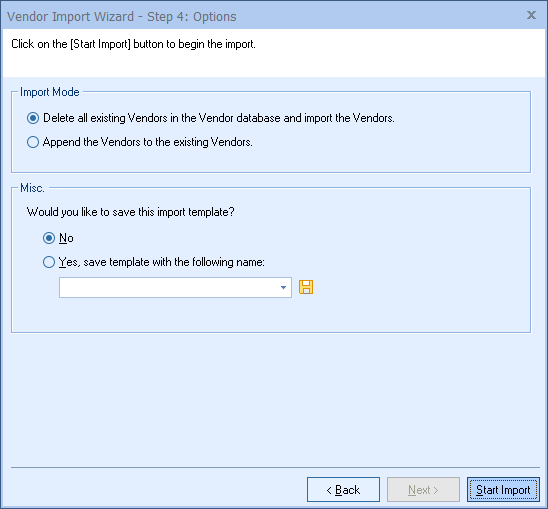Select the No radio button for template saving

(x=49, y=238)
